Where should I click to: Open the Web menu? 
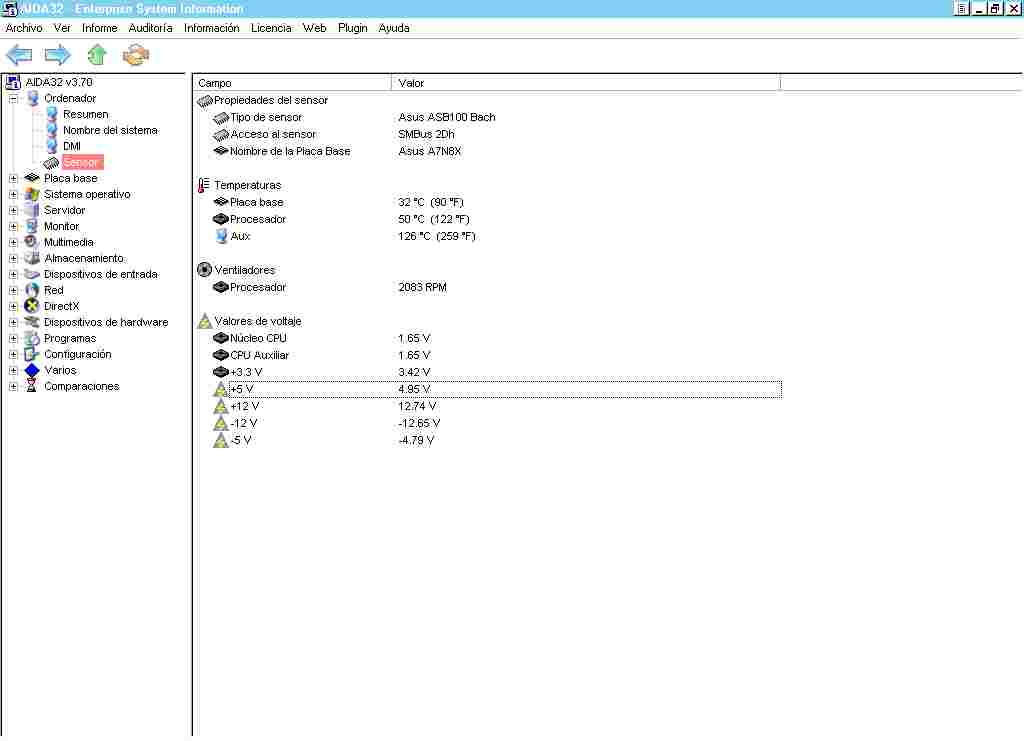(x=314, y=28)
